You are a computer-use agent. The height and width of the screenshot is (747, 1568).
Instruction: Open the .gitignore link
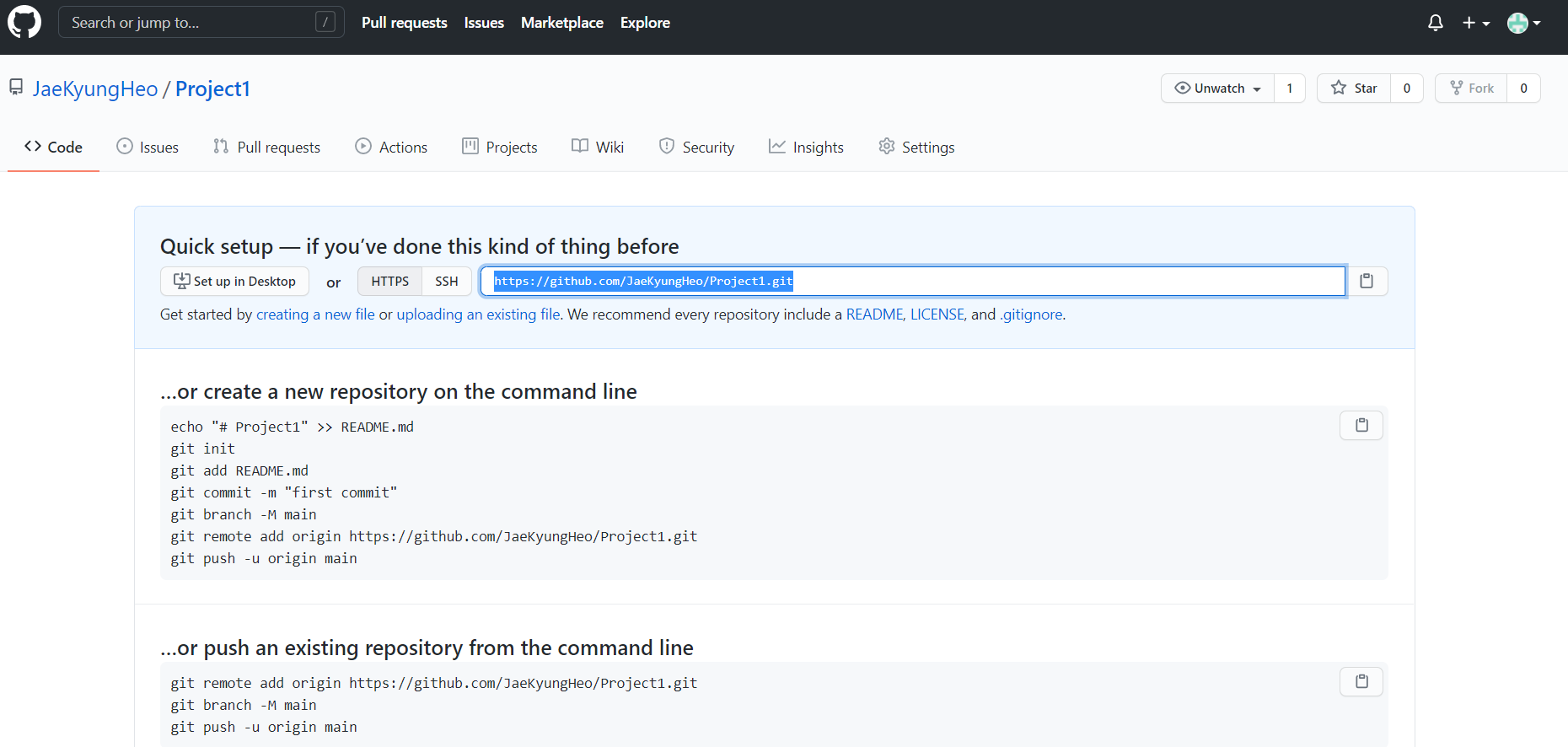click(1031, 314)
